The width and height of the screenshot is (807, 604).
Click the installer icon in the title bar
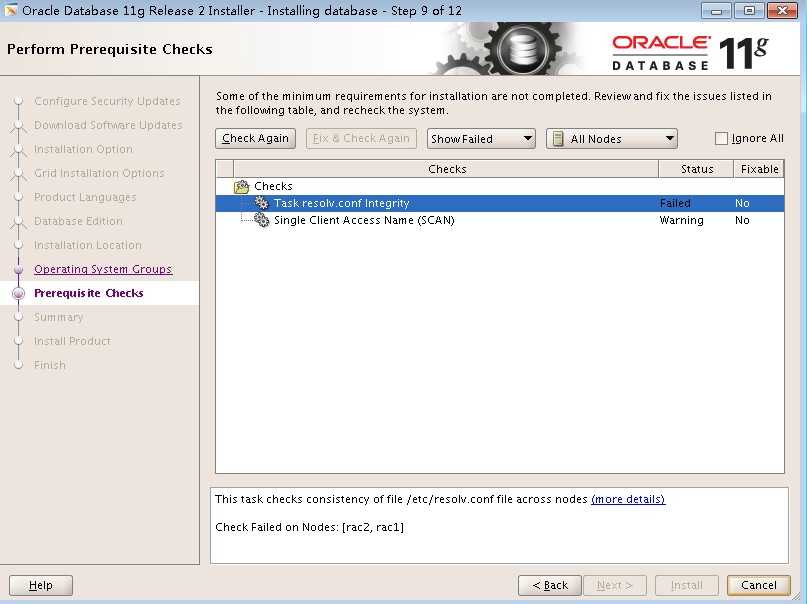[10, 10]
